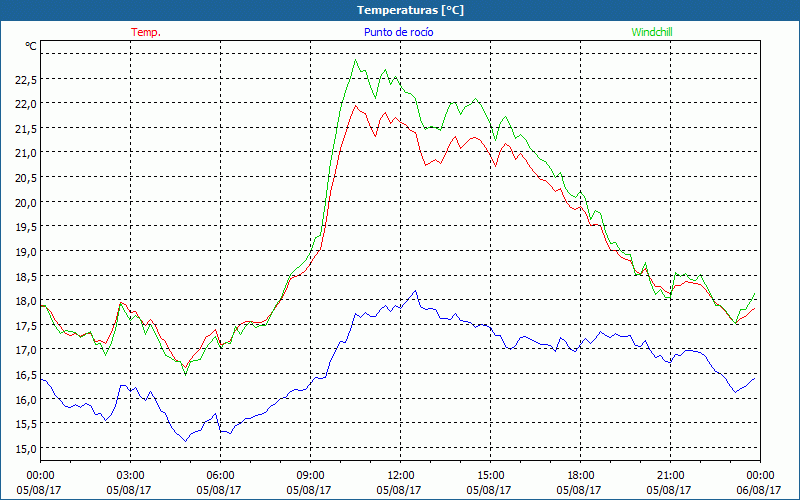The height and width of the screenshot is (500, 800).
Task: Click the '06:00' time axis label
Action: point(220,475)
